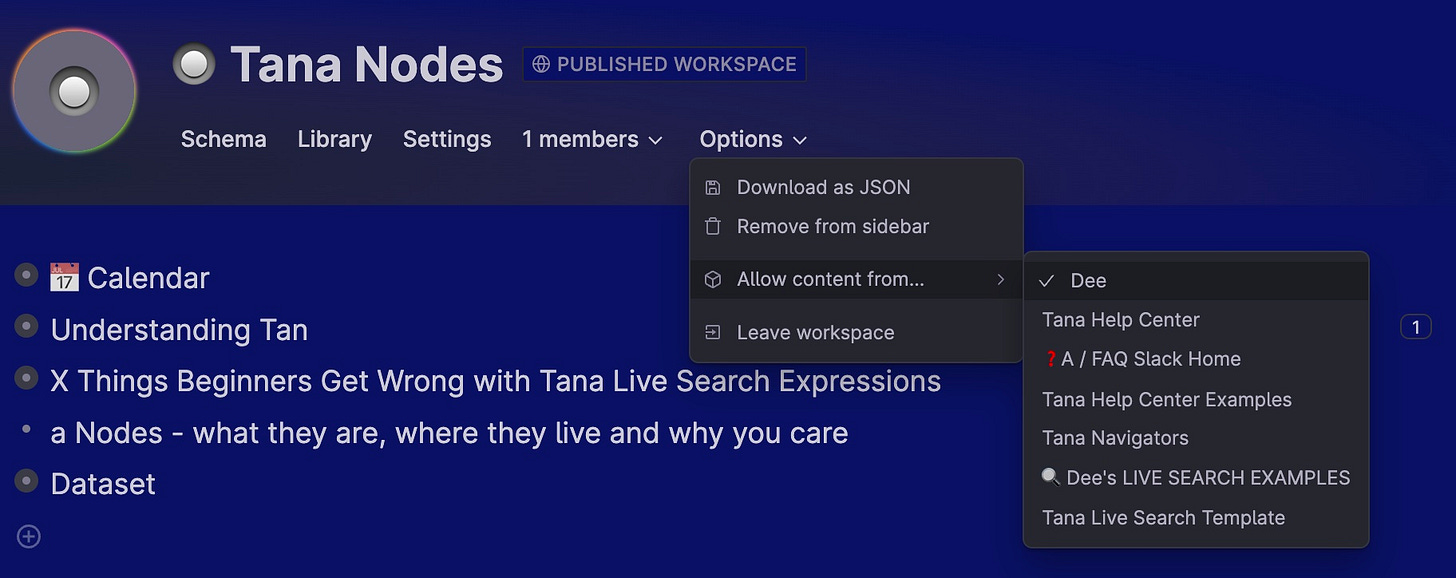Click the small node icon beside Tana Nodes

194,65
